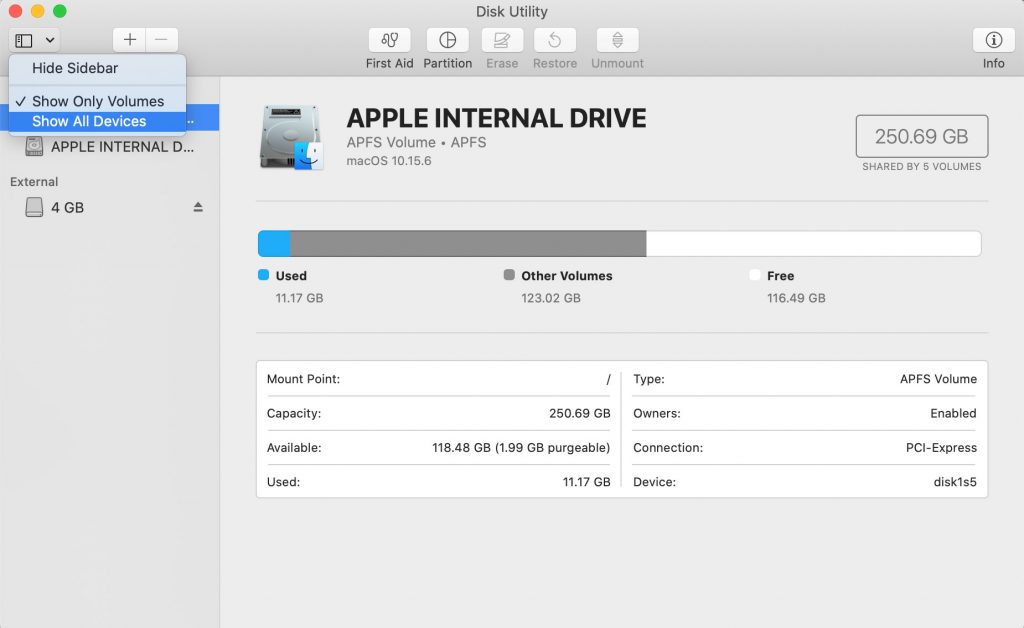Toggle the sidebar View dropdown button
Viewport: 1024px width, 628px height.
(x=35, y=40)
